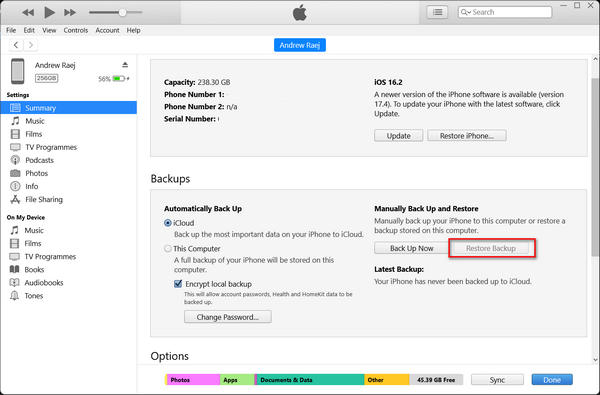Open Films under Settings
600x395 pixels.
33,134
